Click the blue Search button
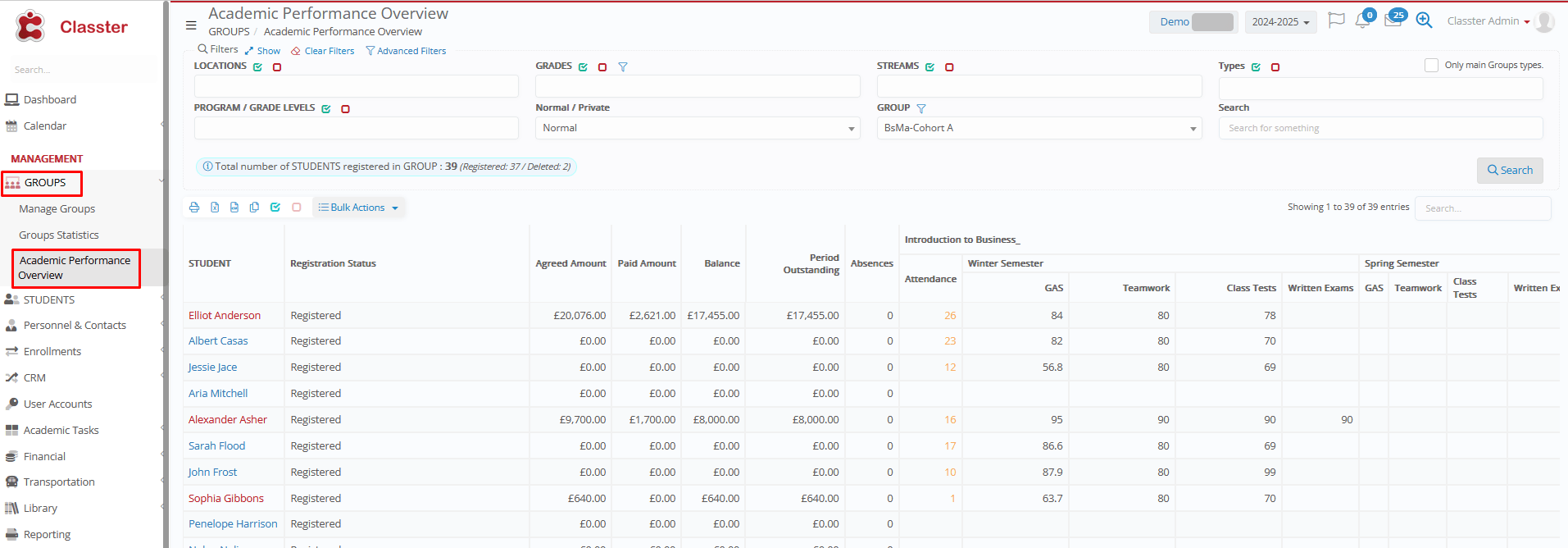Image resolution: width=1568 pixels, height=548 pixels. pyautogui.click(x=1510, y=171)
